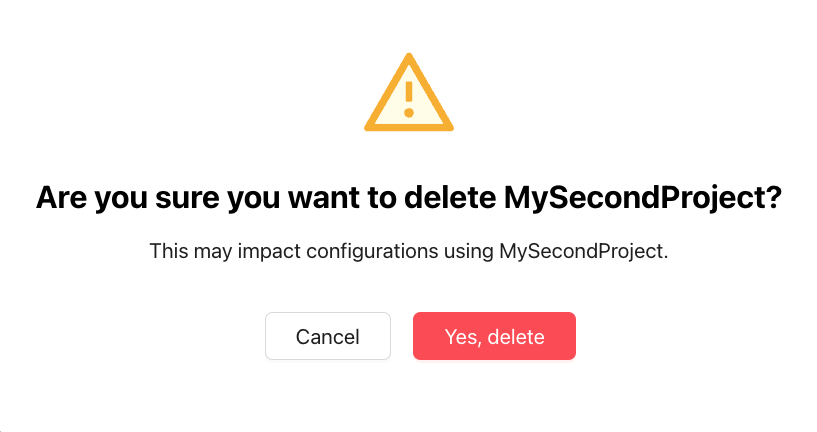Click the word Cancel label
Image resolution: width=817 pixels, height=432 pixels.
328,337
